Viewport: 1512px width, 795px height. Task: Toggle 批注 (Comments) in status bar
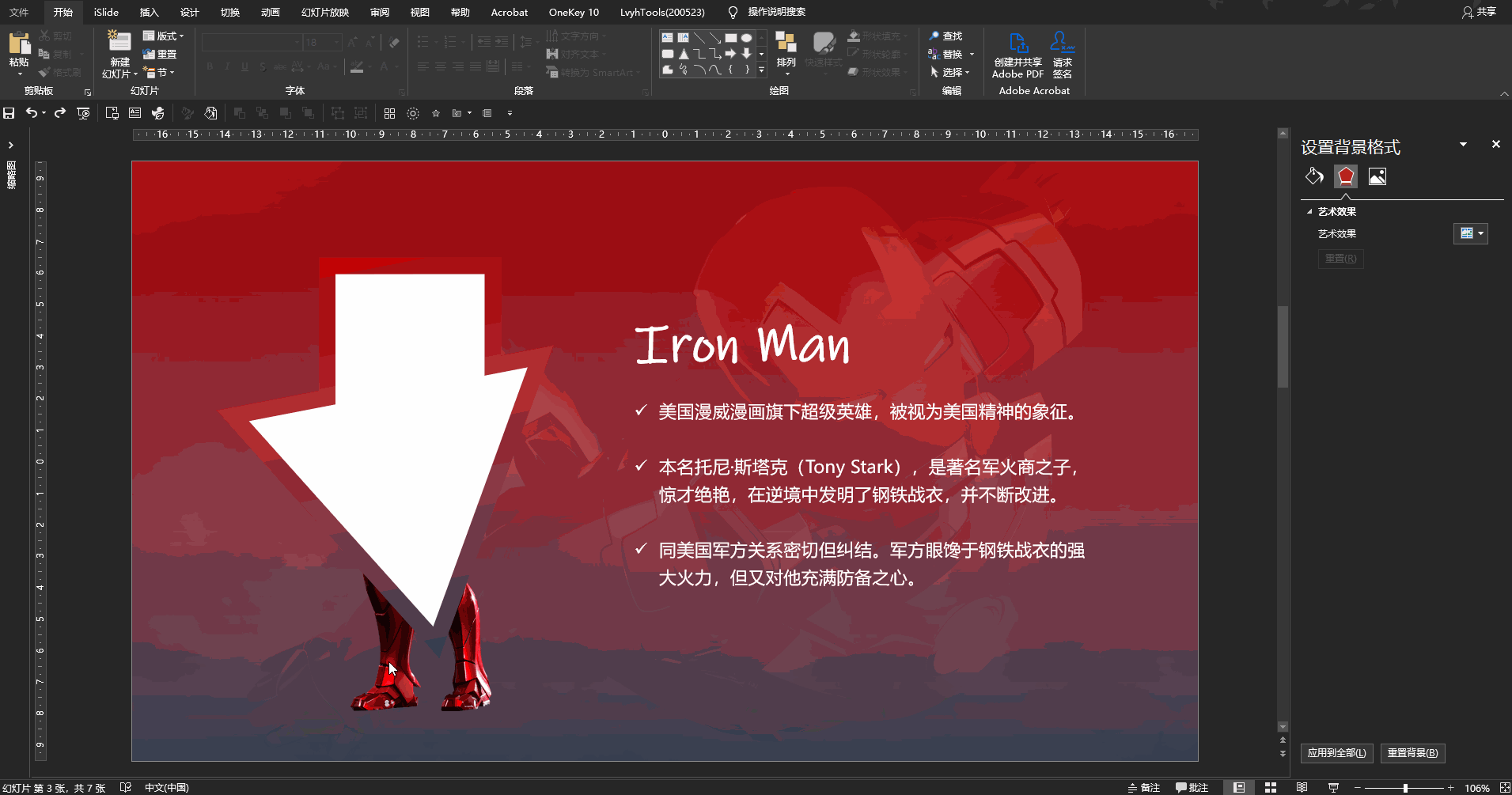coord(1192,788)
